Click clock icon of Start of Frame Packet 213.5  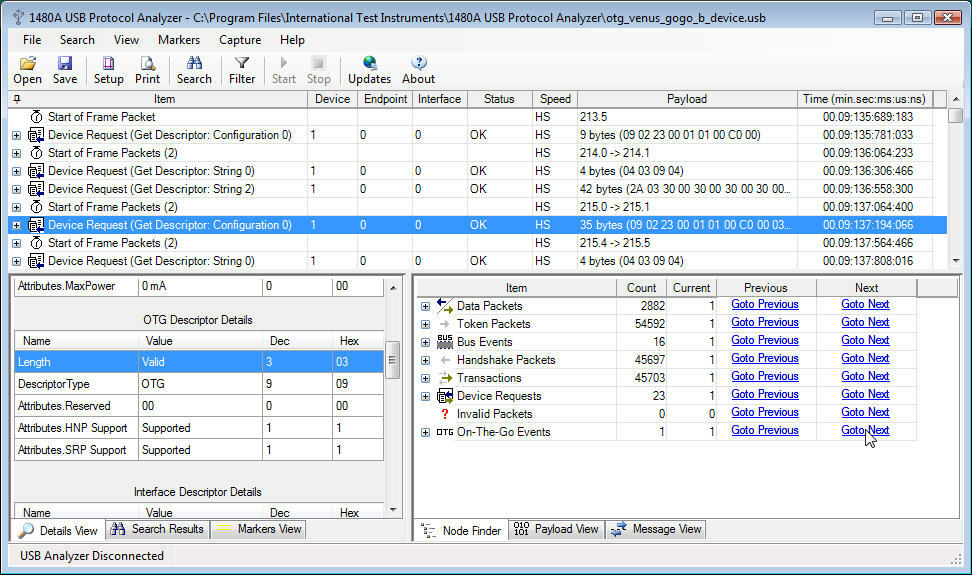(x=37, y=116)
